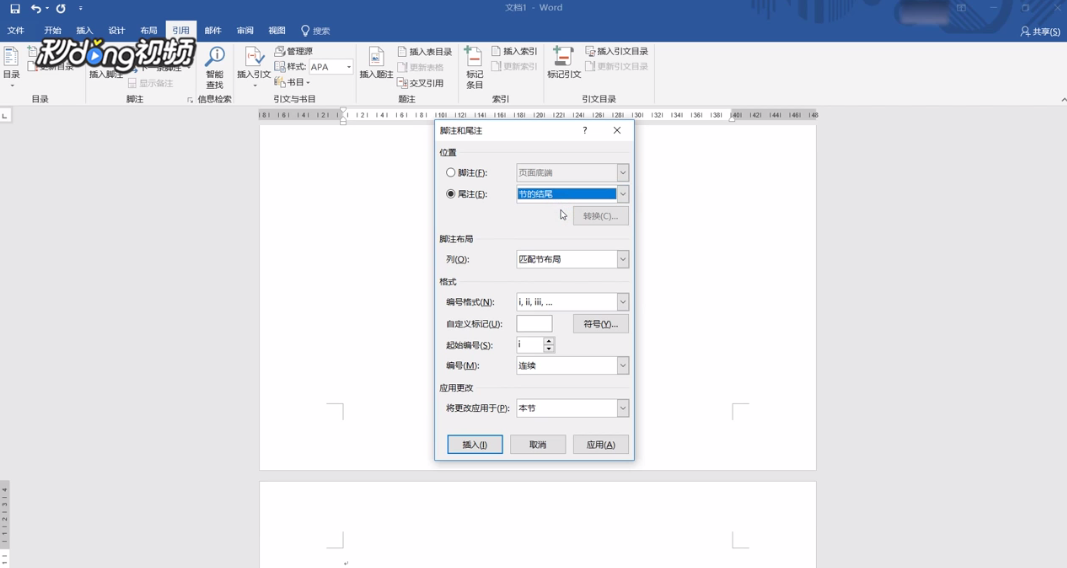1067x568 pixels.
Task: Click the Redo icon in quick access toolbar
Action: click(x=61, y=9)
